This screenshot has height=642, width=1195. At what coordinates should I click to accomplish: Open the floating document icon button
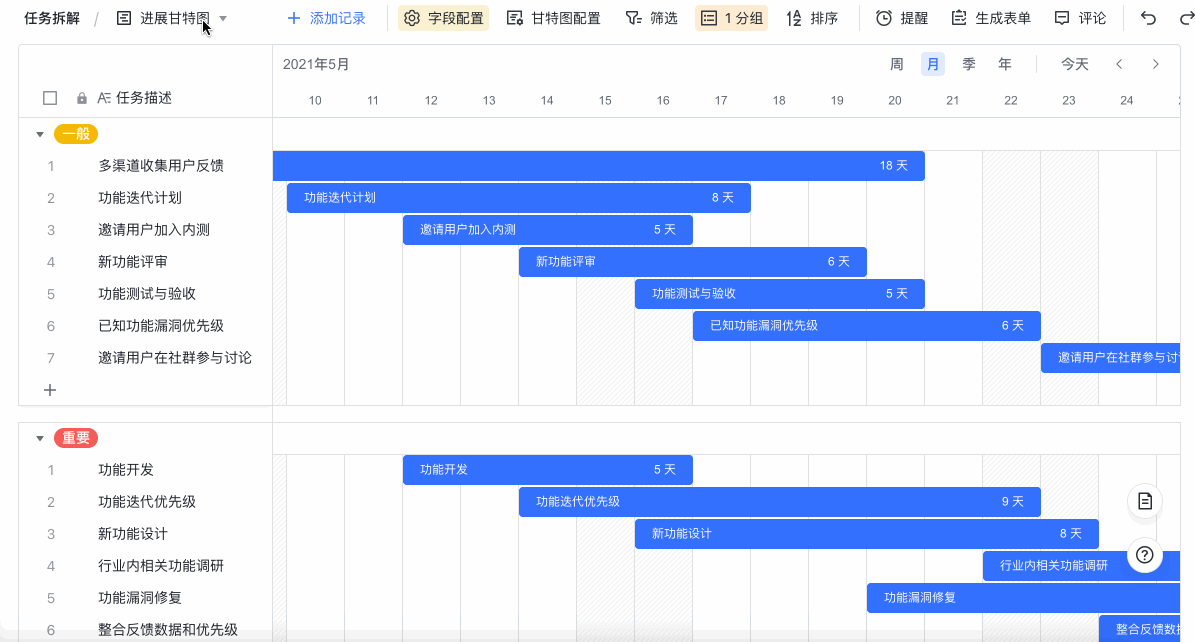(x=1145, y=501)
